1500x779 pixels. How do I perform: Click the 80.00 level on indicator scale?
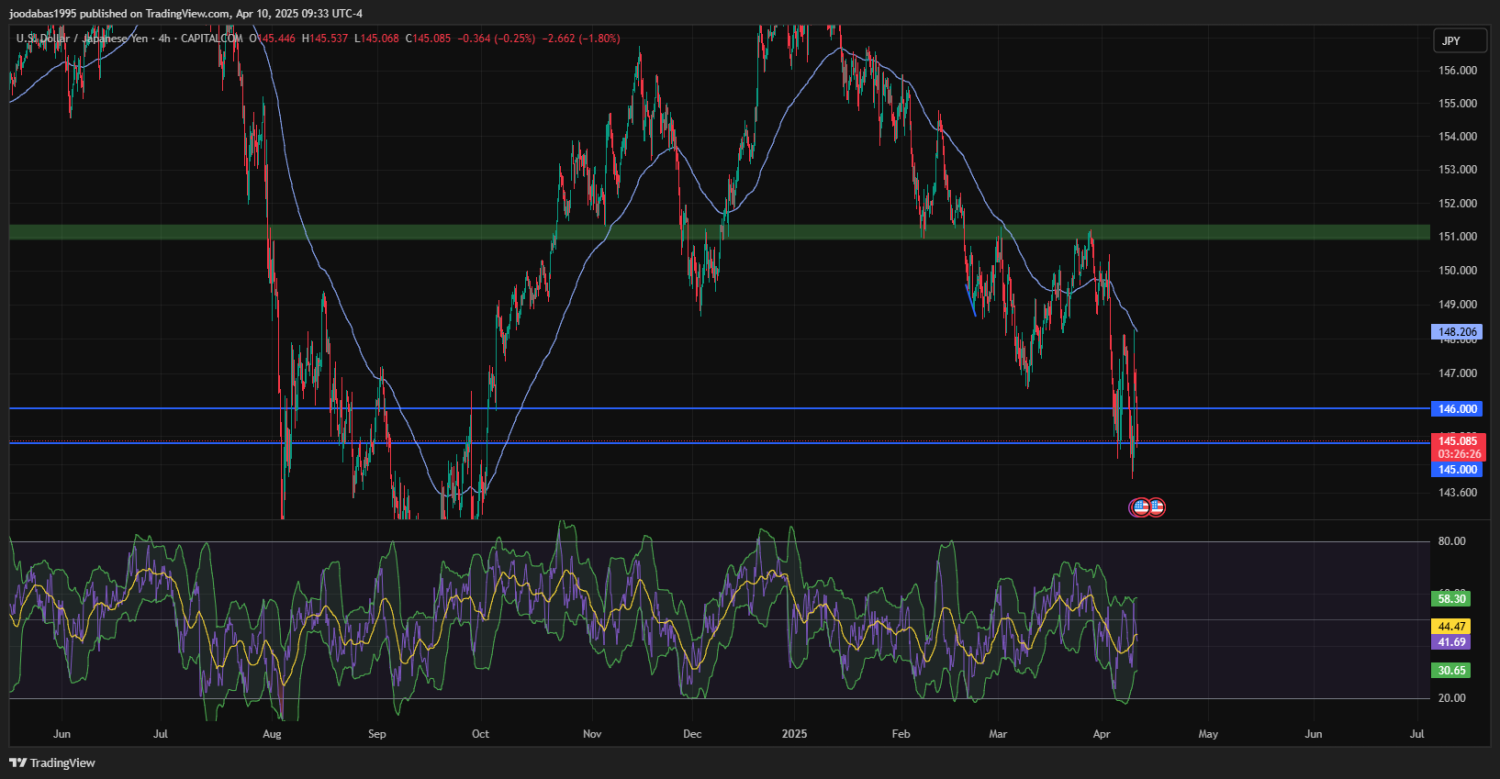coord(1453,541)
